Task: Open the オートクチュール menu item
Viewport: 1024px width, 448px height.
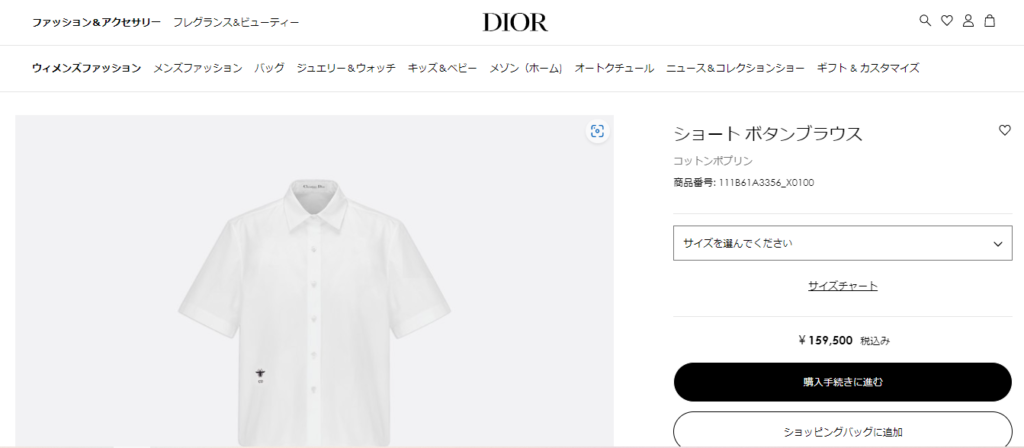Action: coord(614,68)
